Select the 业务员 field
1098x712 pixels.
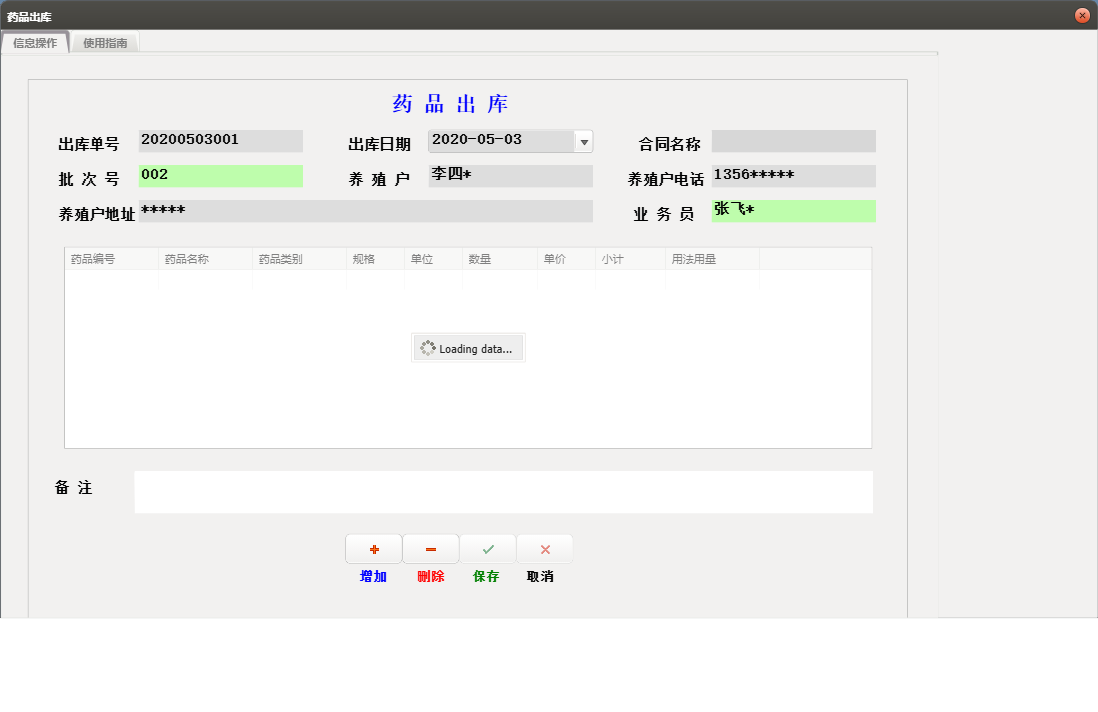[793, 211]
